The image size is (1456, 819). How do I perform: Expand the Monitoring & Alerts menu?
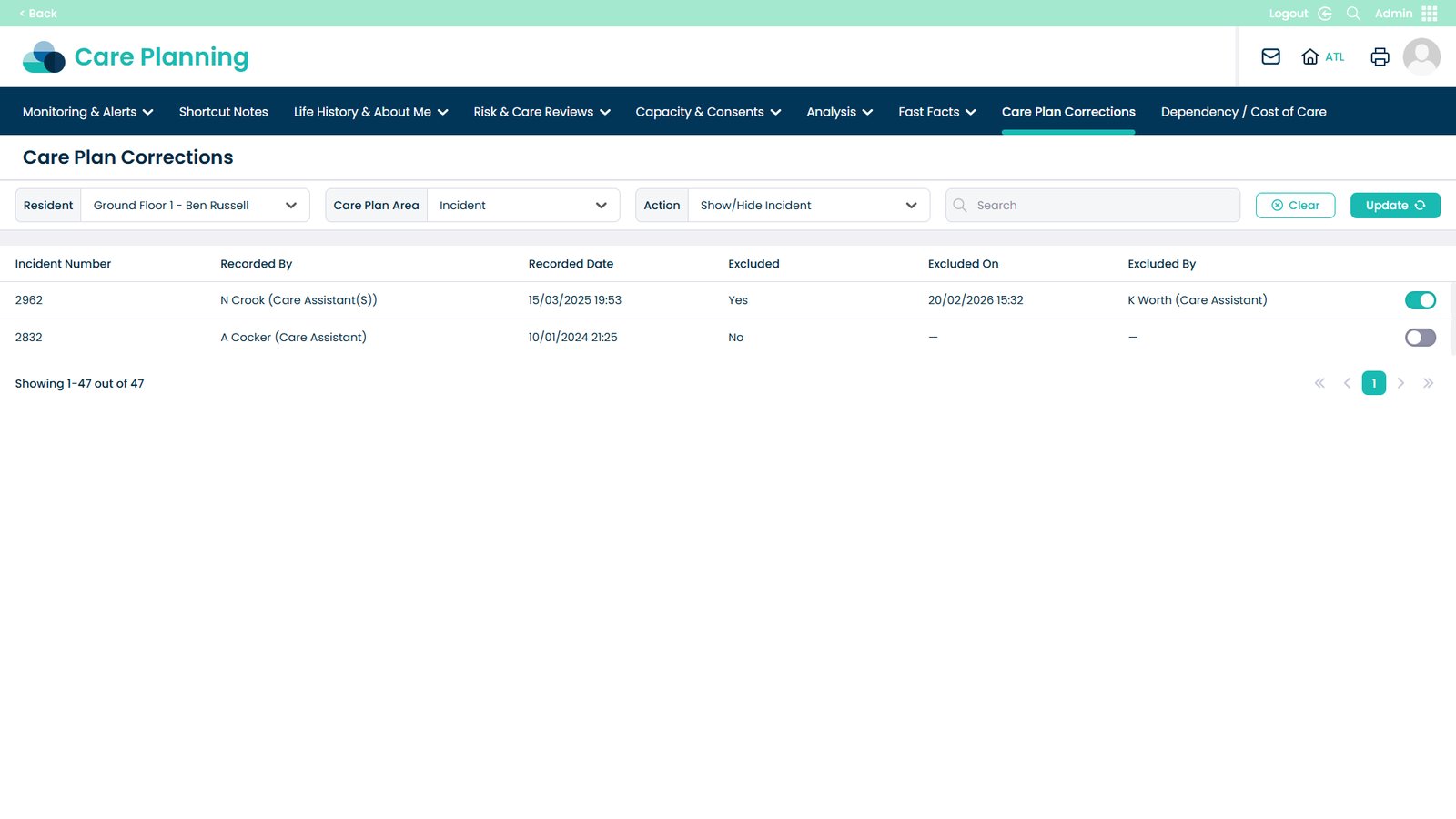(87, 112)
